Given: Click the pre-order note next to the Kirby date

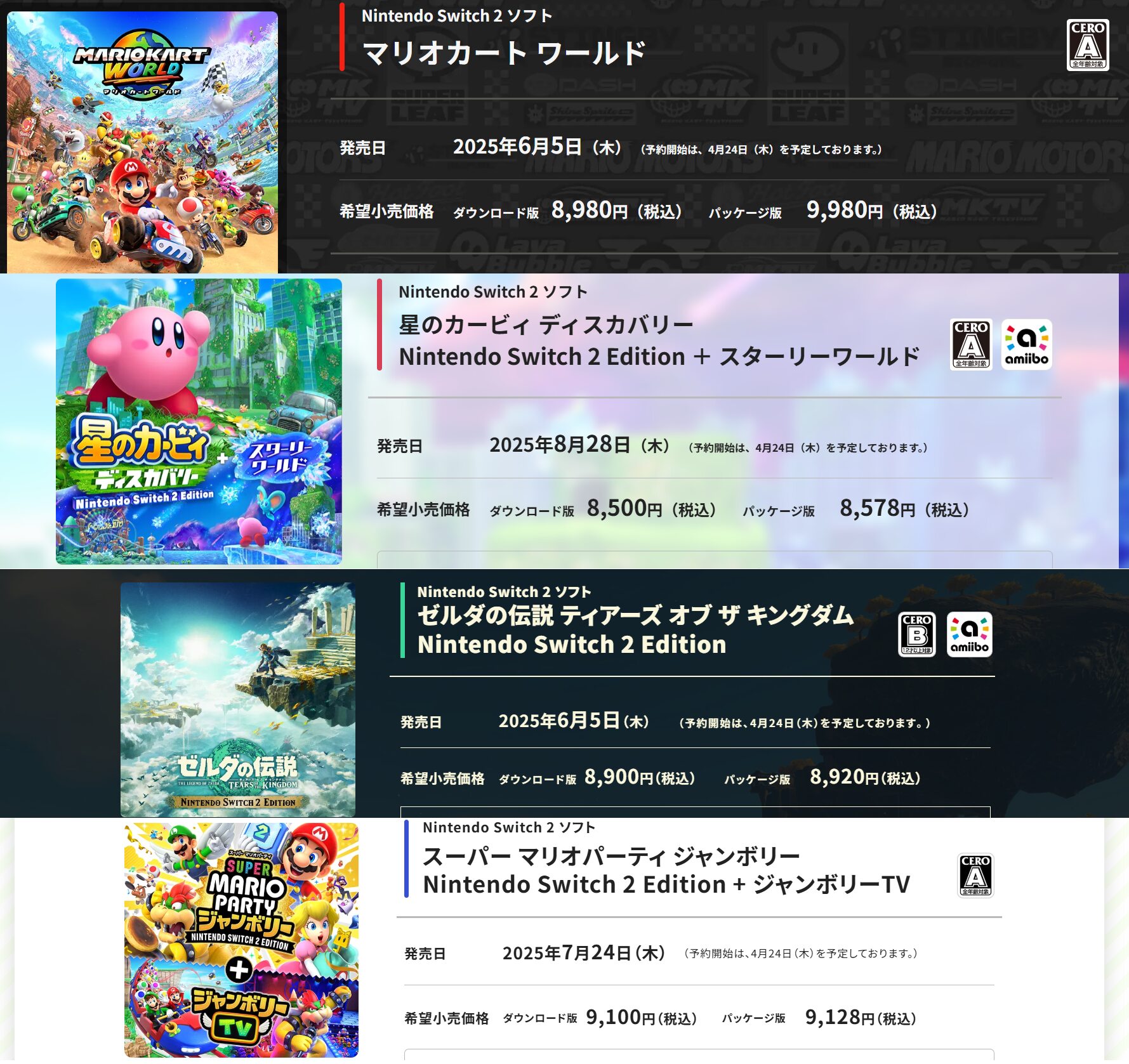Looking at the screenshot, I should 809,448.
